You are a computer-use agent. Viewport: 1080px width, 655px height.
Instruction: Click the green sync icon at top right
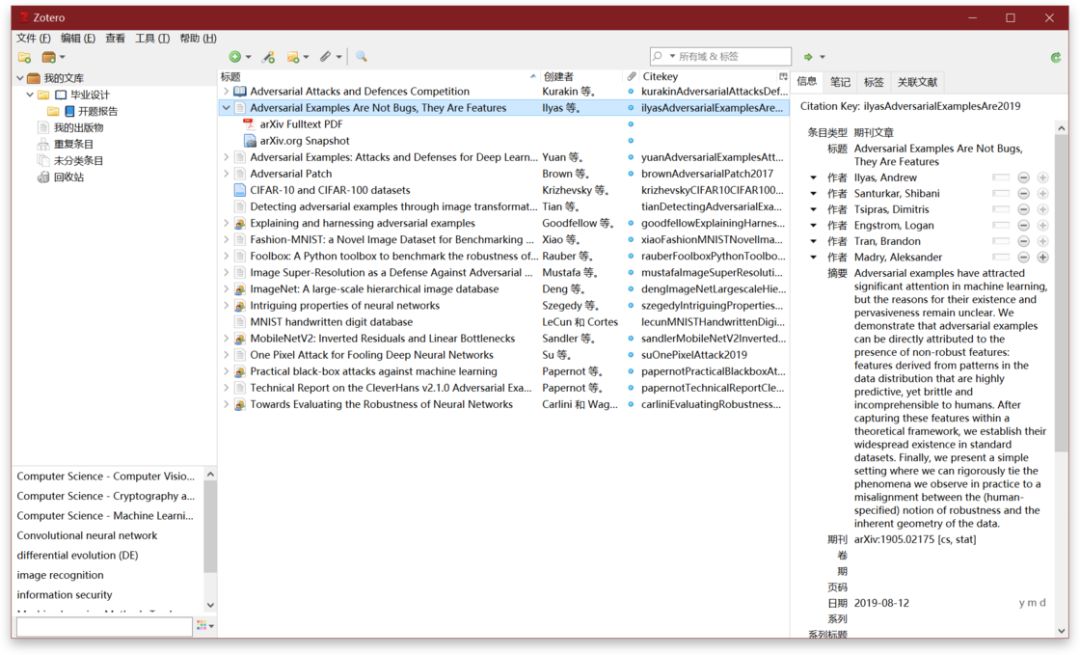coord(1056,57)
